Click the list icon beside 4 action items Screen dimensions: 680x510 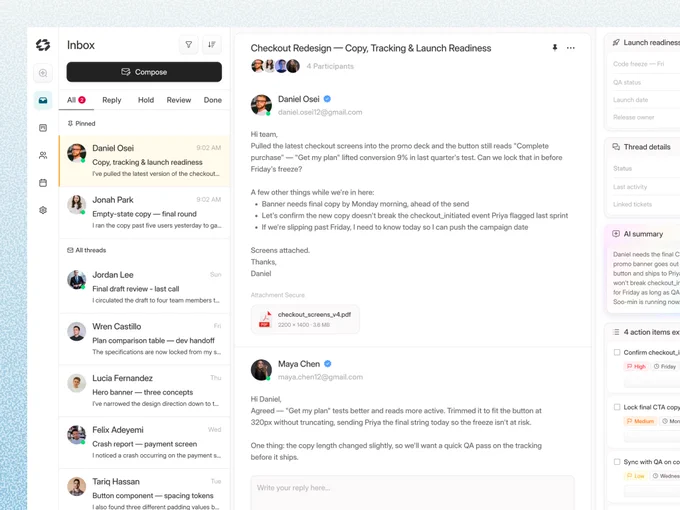coord(616,332)
